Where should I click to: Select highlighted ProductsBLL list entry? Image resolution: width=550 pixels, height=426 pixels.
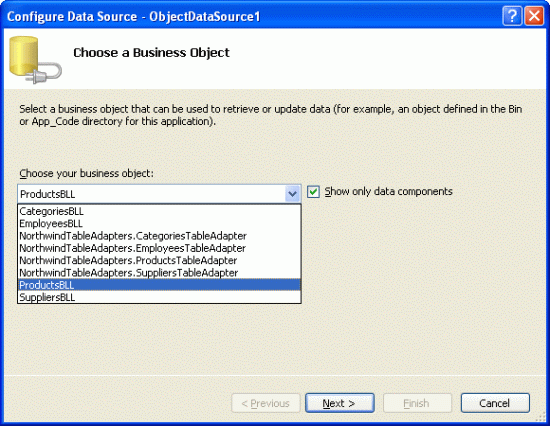159,285
